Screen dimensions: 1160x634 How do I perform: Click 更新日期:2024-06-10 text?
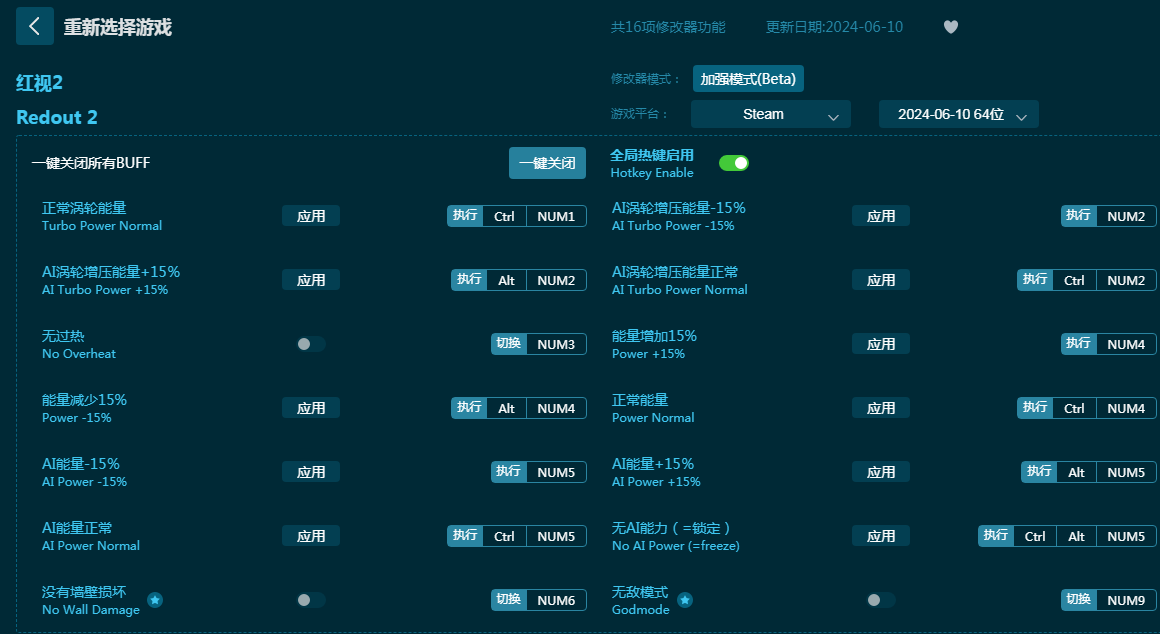[x=834, y=27]
